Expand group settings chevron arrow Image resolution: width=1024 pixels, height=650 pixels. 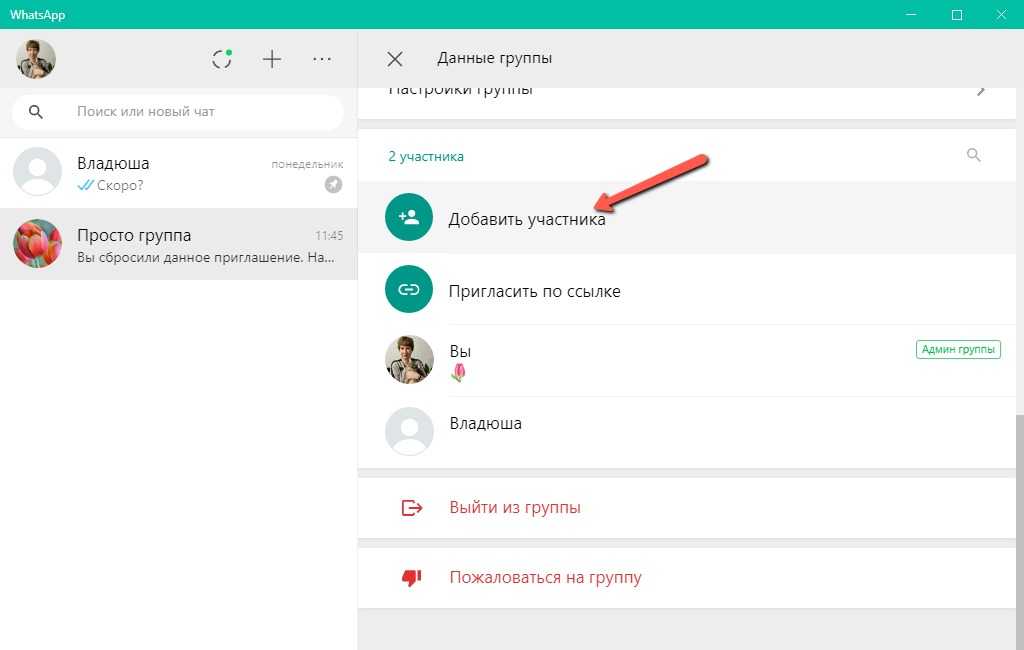pos(981,91)
